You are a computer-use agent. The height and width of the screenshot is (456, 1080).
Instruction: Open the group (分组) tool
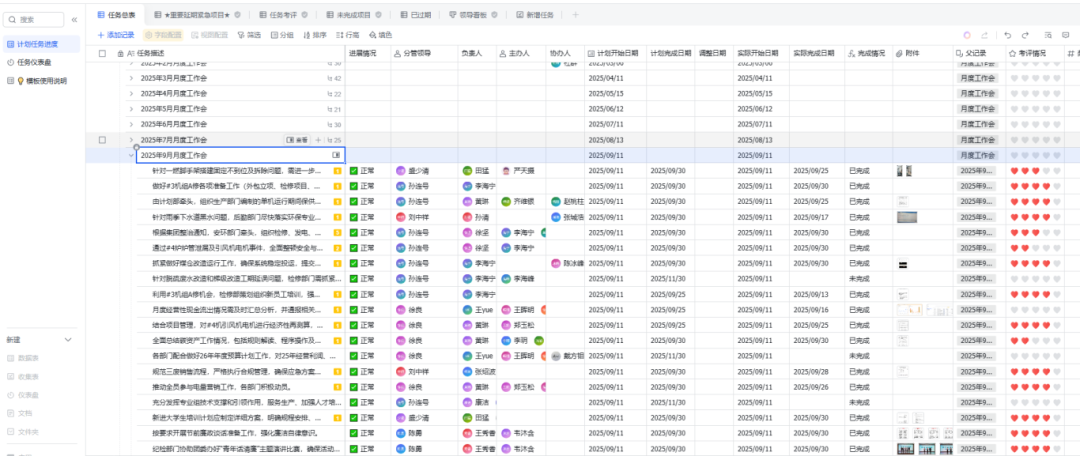(x=281, y=35)
